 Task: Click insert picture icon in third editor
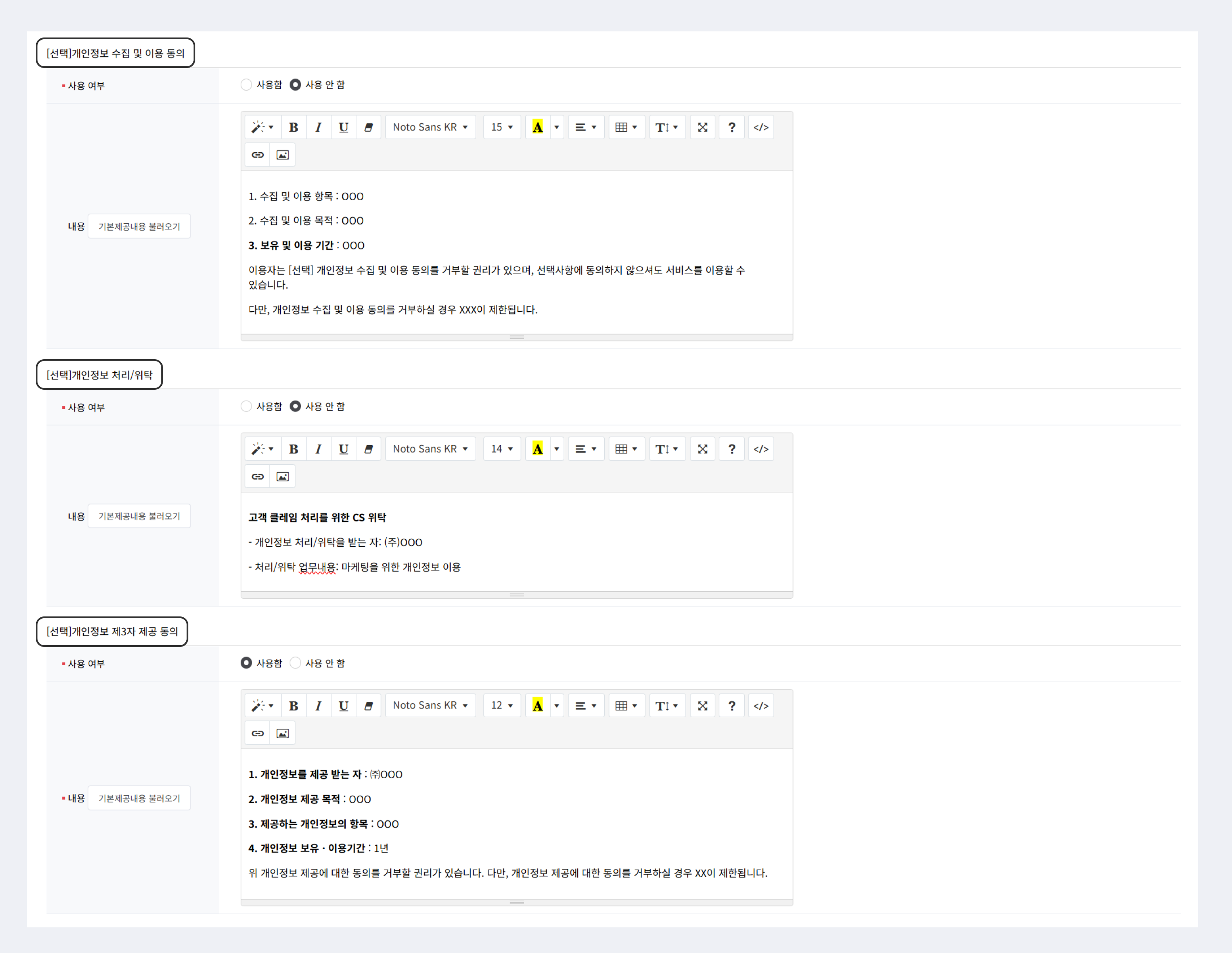tap(282, 734)
